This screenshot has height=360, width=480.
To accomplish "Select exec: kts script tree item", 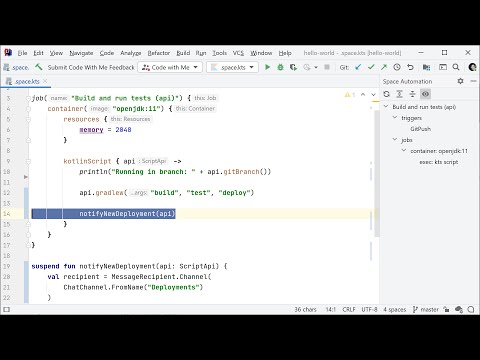I will coord(439,162).
